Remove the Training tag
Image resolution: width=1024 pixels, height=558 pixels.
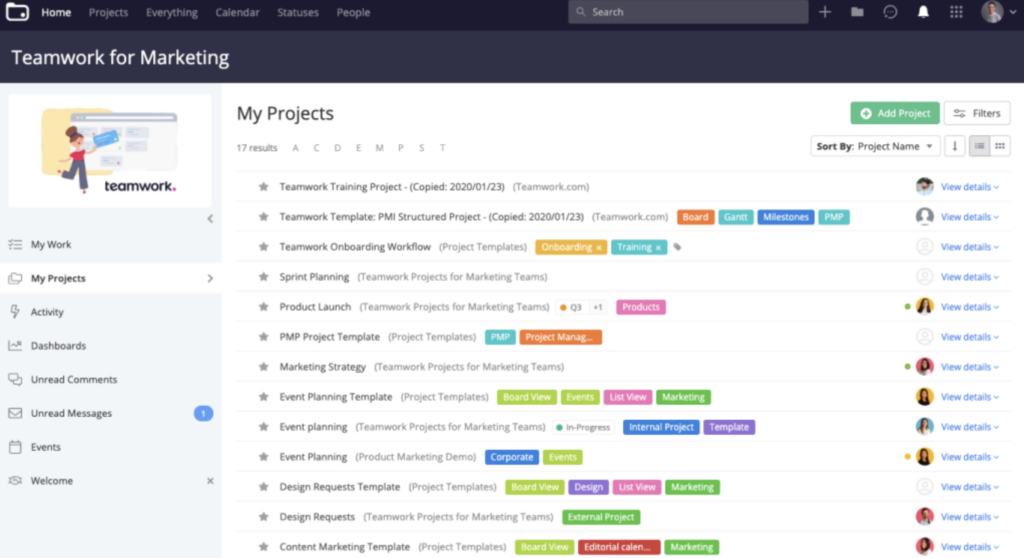click(x=658, y=248)
